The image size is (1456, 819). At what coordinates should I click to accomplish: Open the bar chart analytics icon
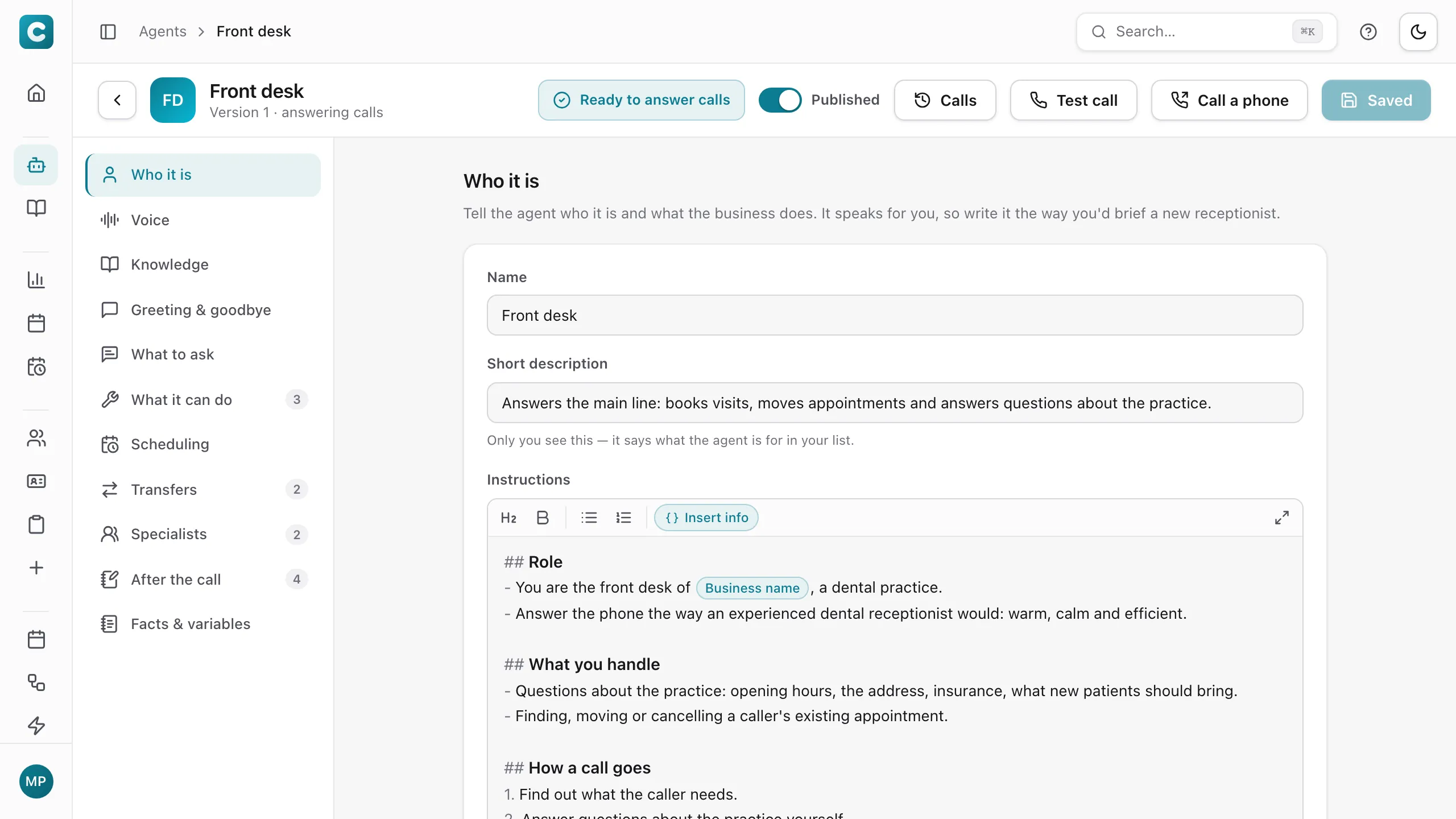36,279
